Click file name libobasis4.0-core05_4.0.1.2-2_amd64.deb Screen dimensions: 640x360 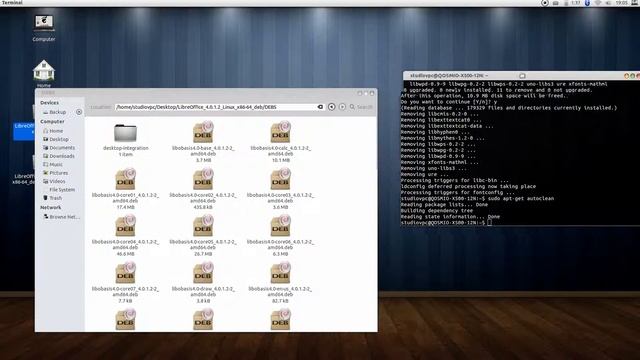(203, 244)
